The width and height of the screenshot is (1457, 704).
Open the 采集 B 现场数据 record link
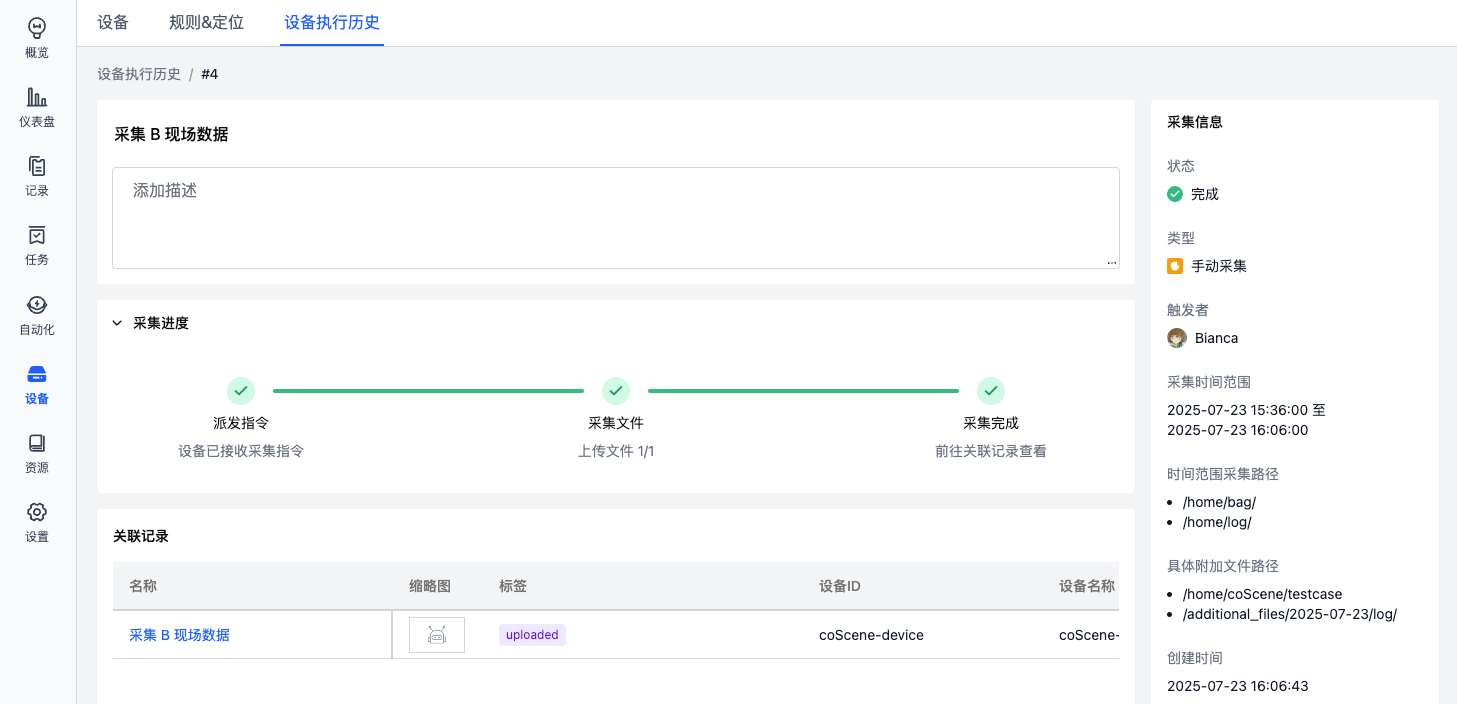coord(179,635)
